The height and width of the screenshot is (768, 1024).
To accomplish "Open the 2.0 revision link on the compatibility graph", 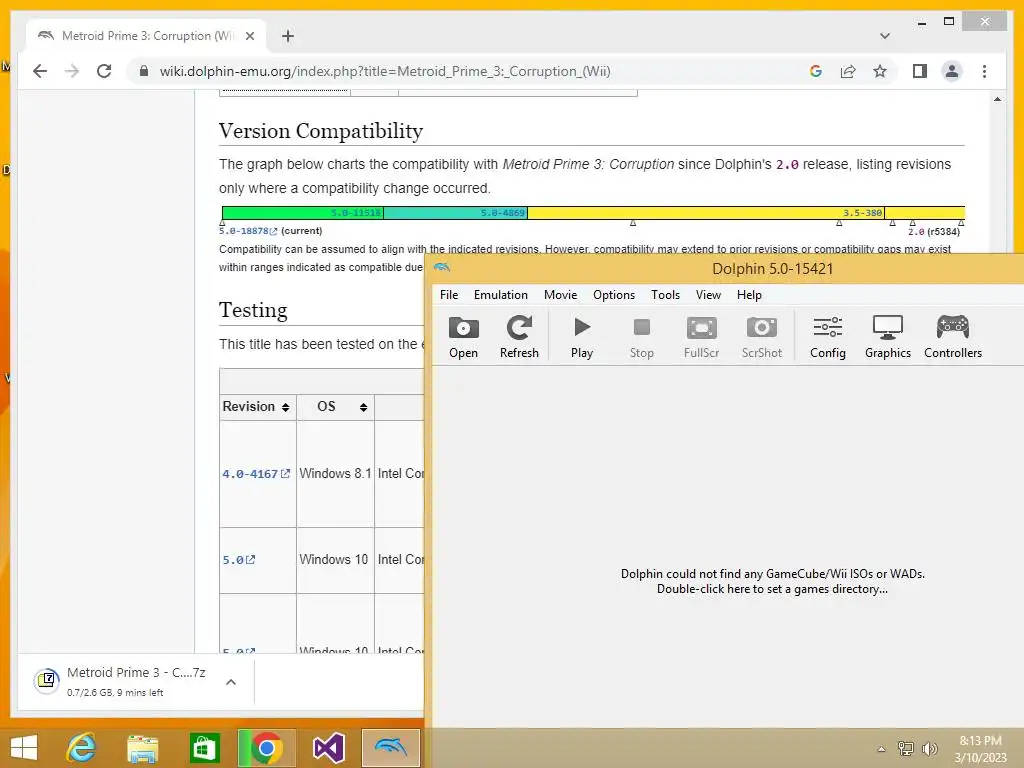I will point(916,232).
